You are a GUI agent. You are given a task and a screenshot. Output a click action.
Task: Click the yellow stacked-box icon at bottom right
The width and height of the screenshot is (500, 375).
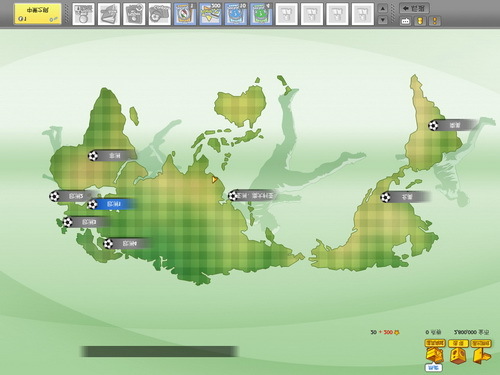[x=435, y=351]
